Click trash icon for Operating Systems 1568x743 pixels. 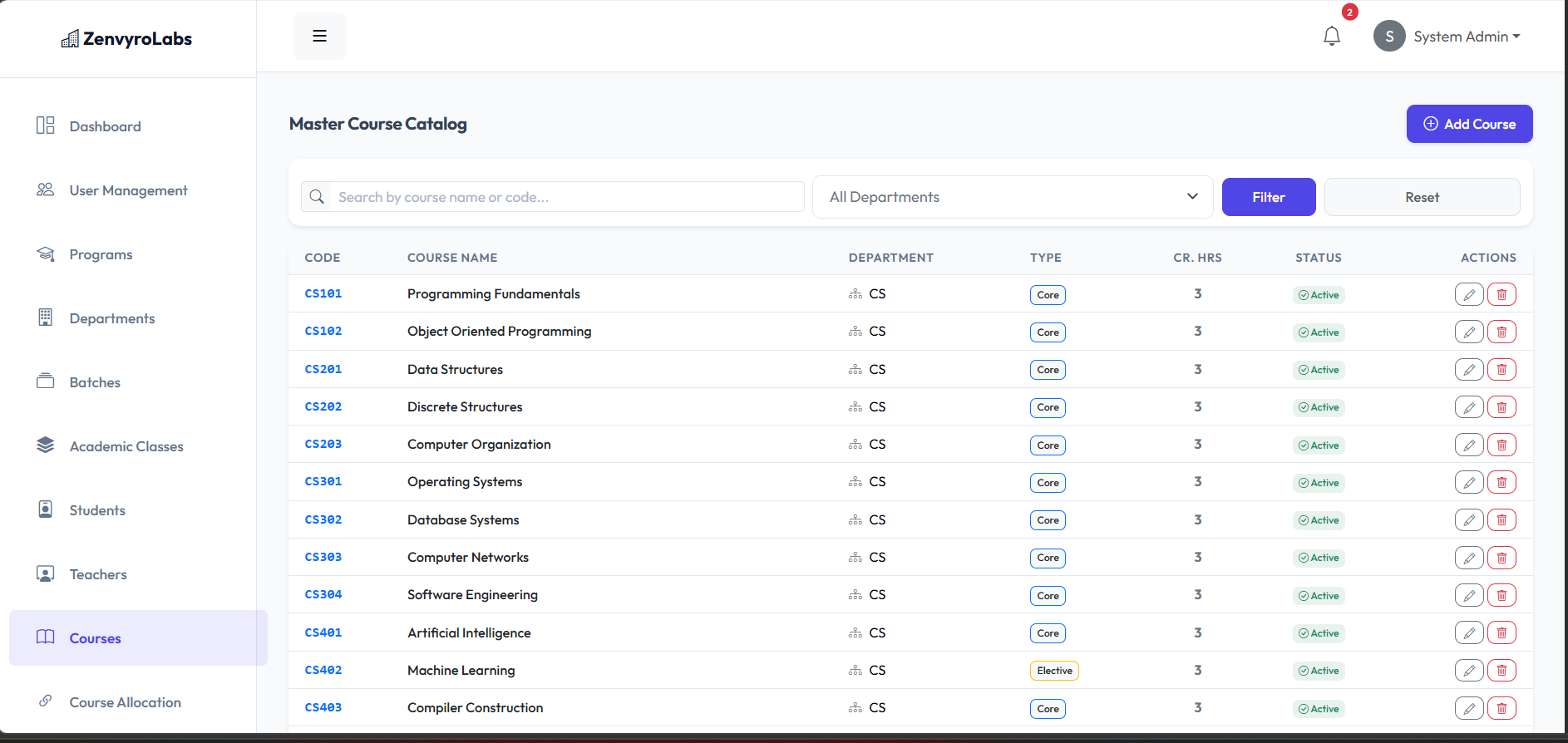[1501, 482]
